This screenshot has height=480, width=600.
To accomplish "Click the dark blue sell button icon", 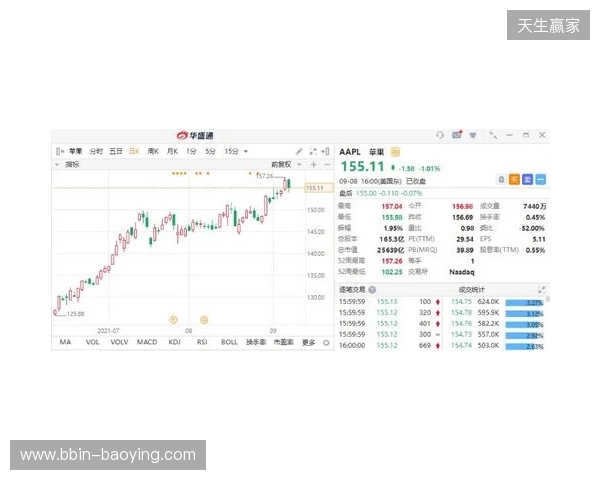I will pos(527,180).
